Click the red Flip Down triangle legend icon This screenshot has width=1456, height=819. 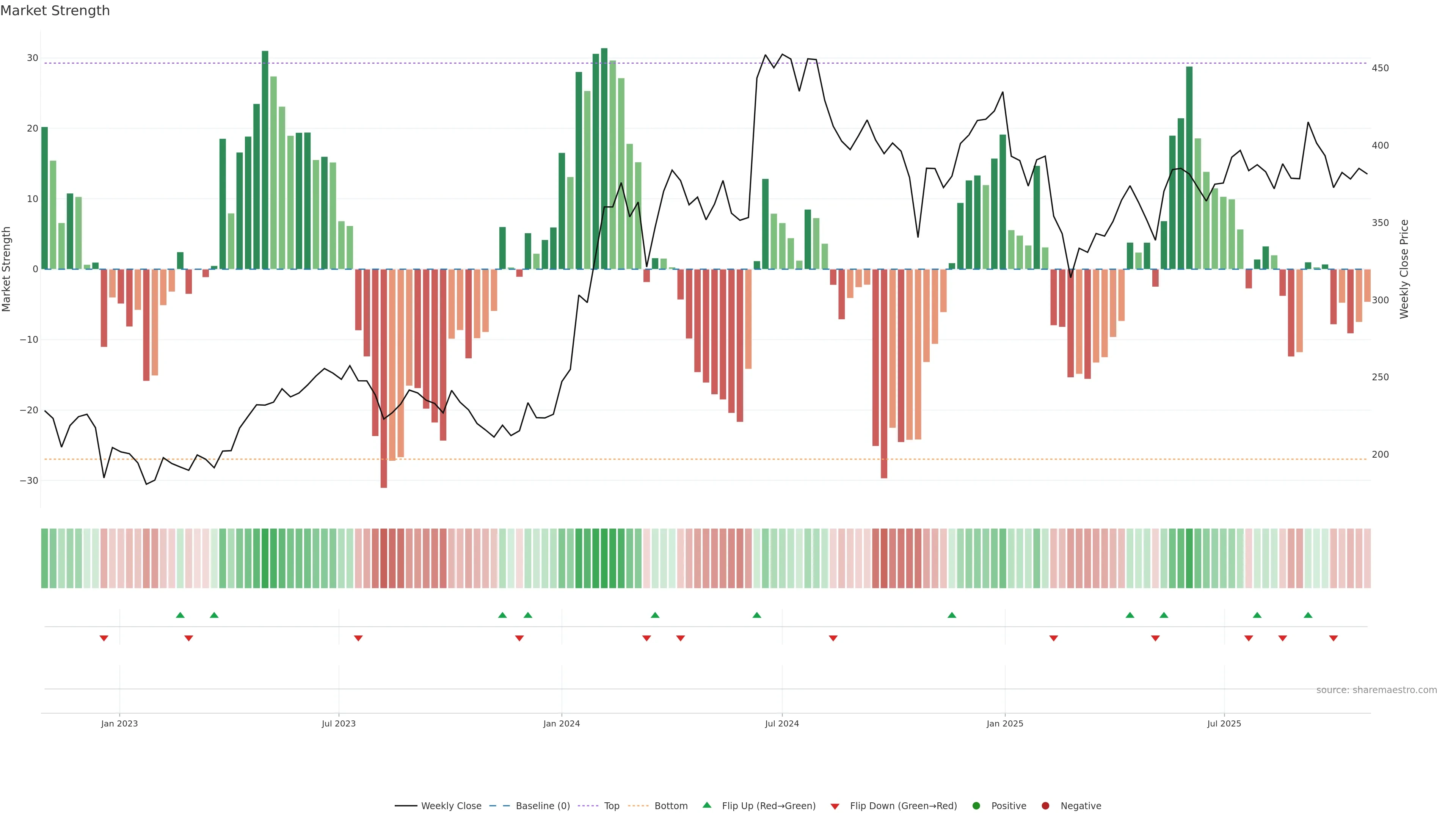(x=835, y=806)
